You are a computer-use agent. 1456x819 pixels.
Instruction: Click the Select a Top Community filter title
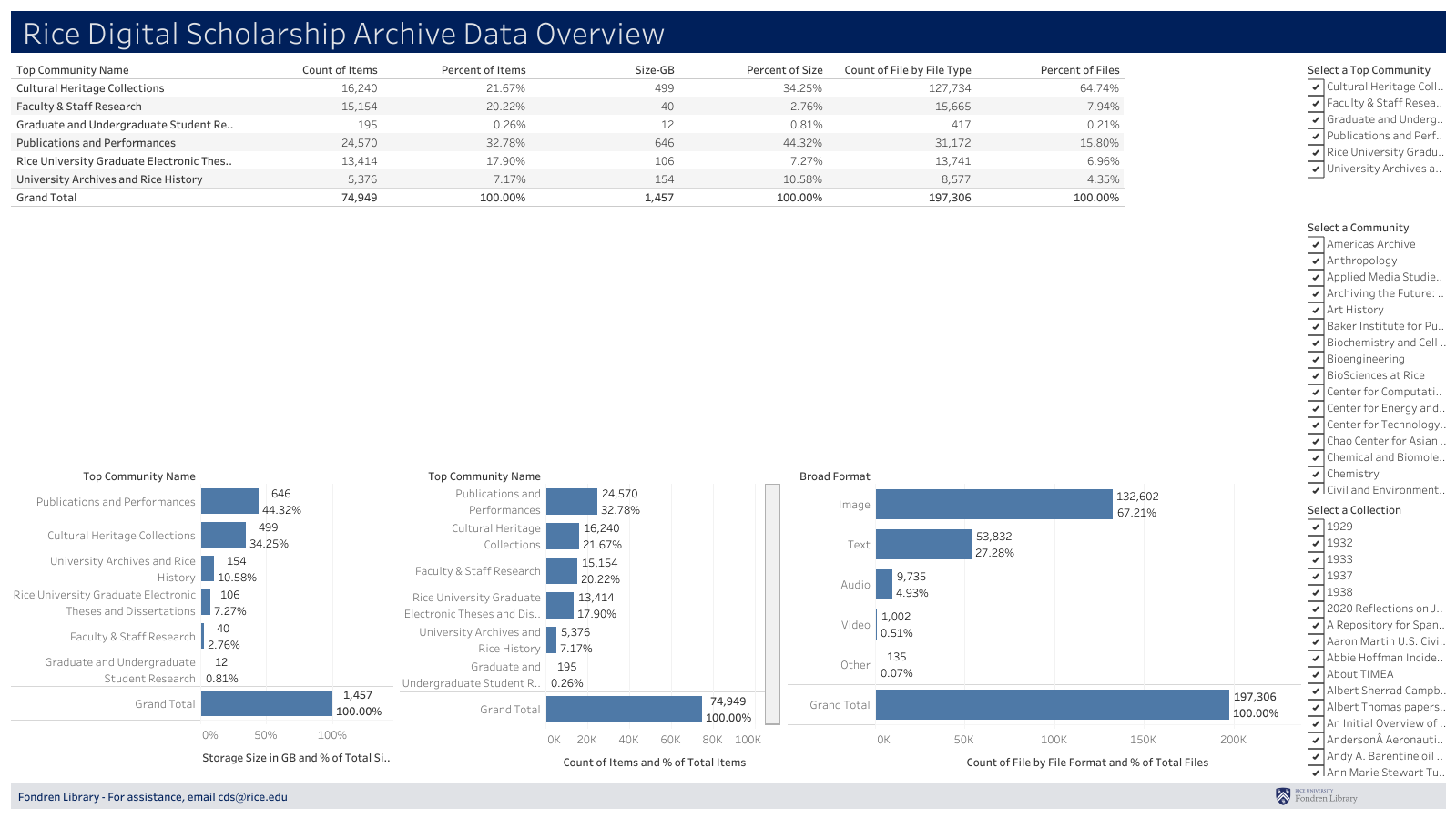click(x=1369, y=70)
